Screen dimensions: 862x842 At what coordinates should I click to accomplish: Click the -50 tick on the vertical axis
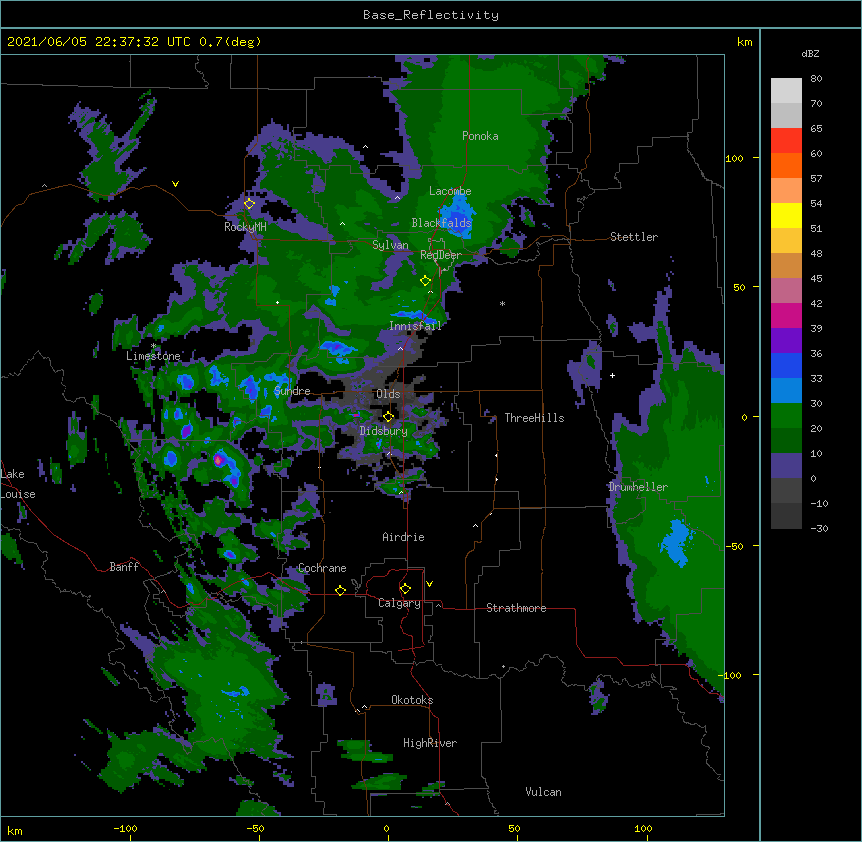[x=734, y=546]
